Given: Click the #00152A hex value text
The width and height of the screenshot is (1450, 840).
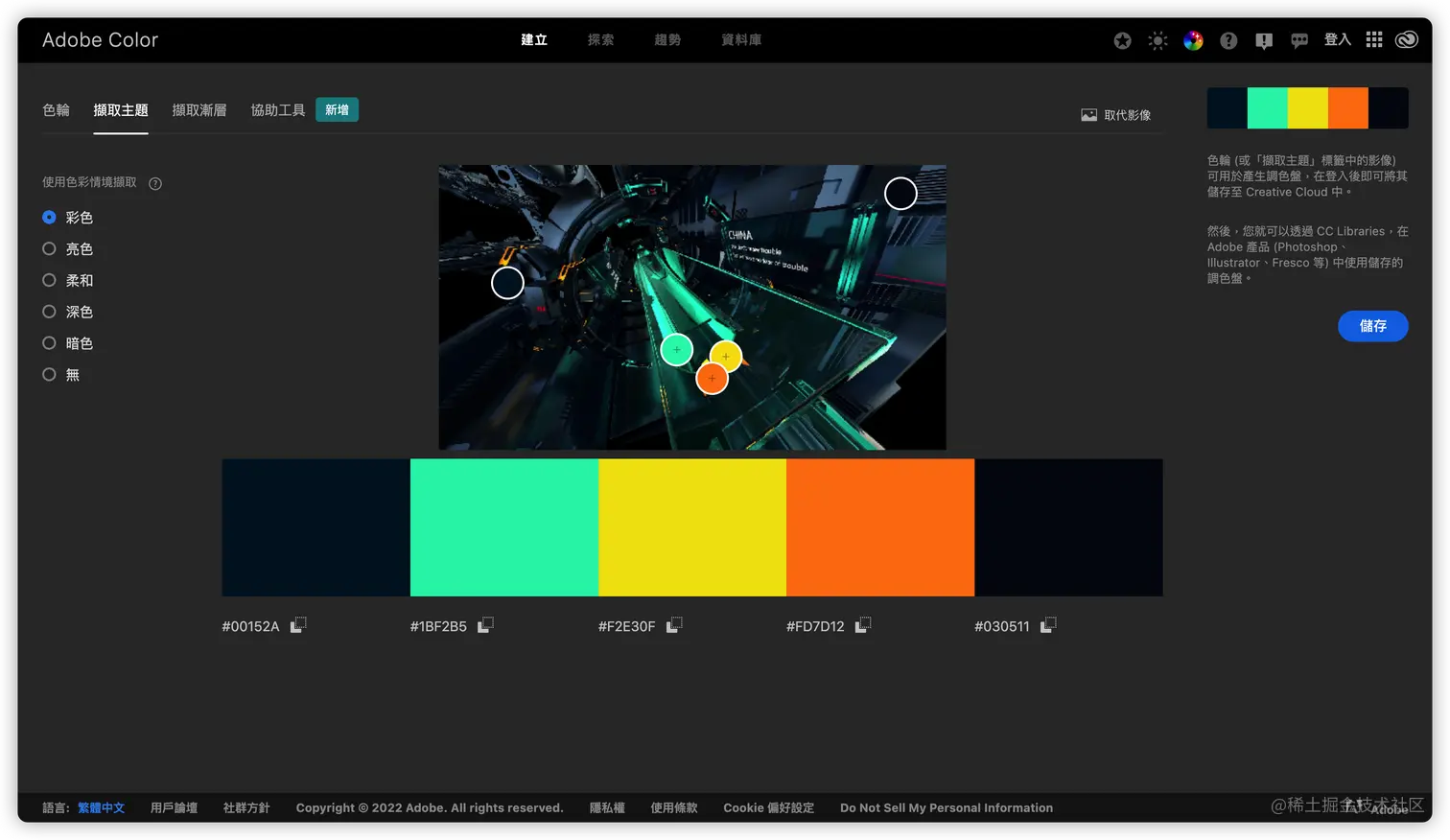Looking at the screenshot, I should pos(250,626).
